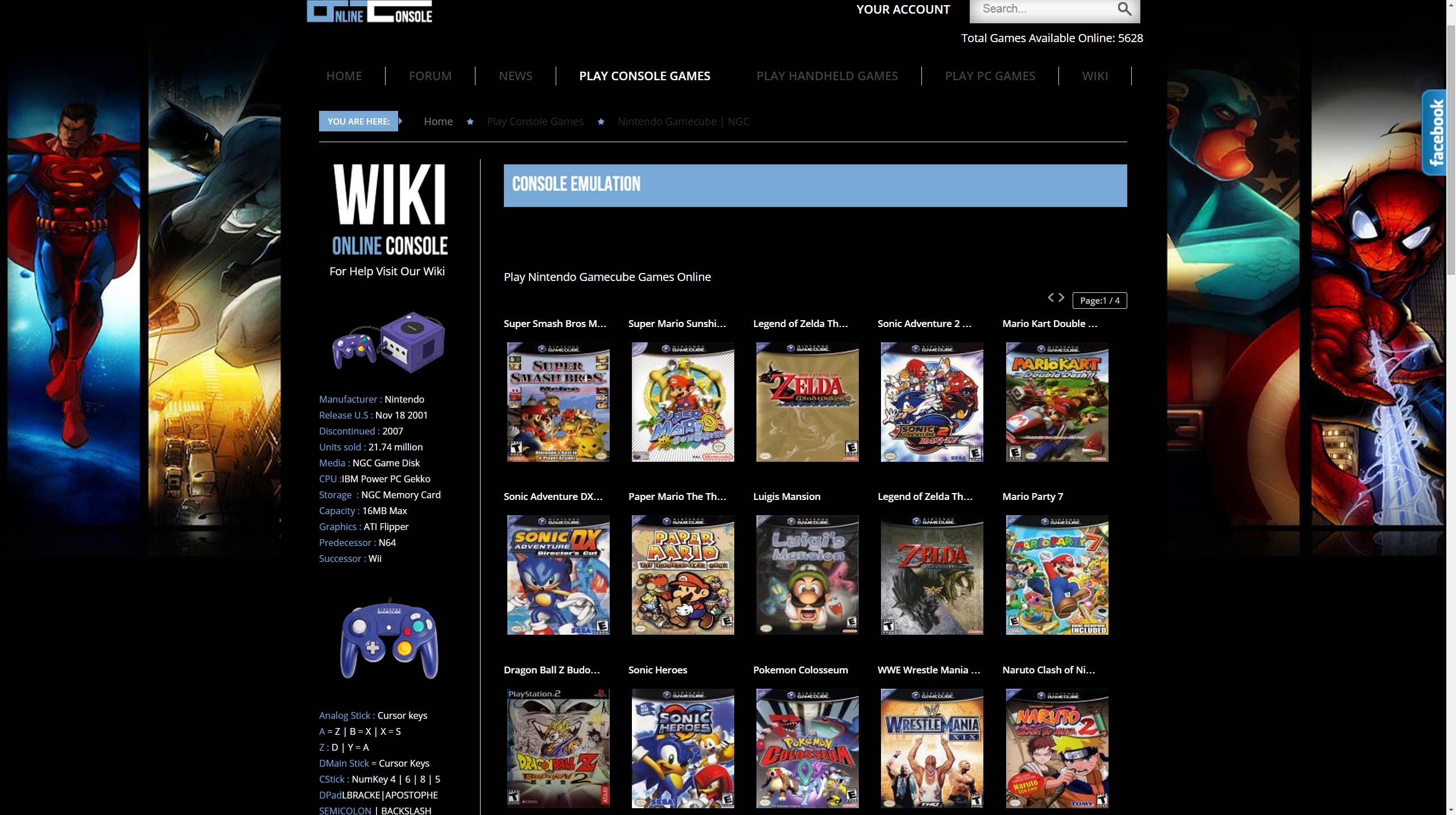Image resolution: width=1456 pixels, height=815 pixels.
Task: Click the search magnifier icon
Action: (x=1124, y=9)
